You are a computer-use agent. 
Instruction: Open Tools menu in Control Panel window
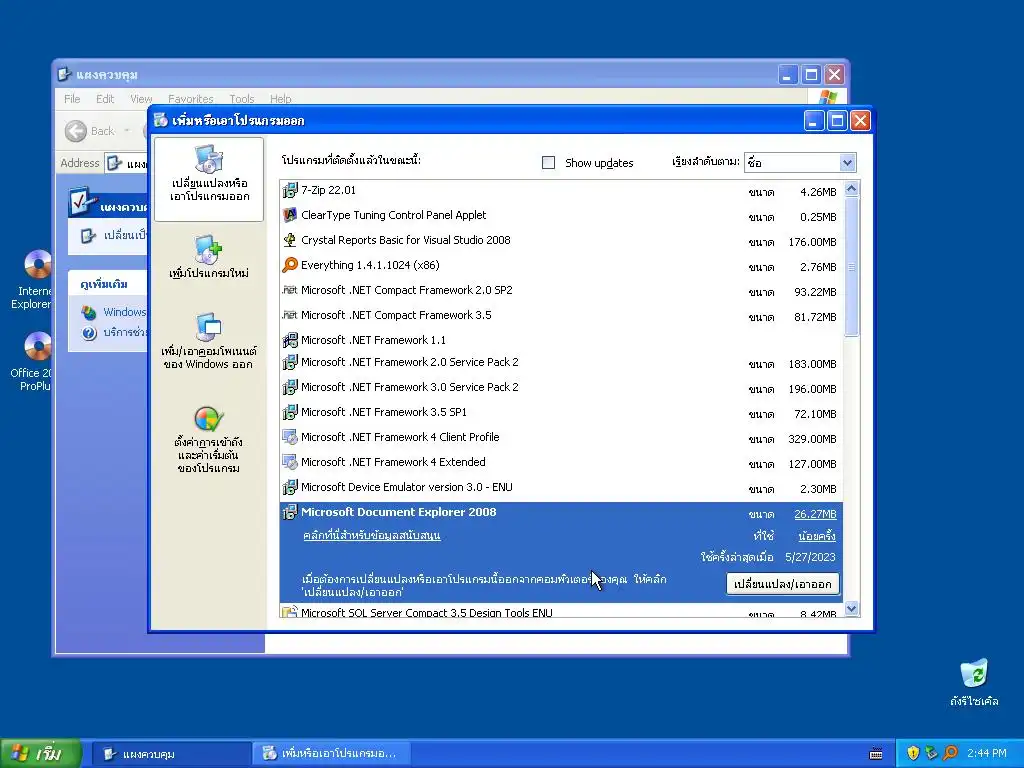coord(242,99)
